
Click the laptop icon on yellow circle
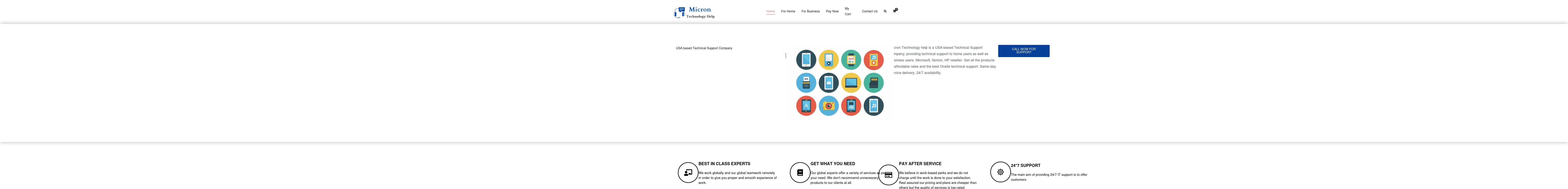pyautogui.click(x=851, y=83)
